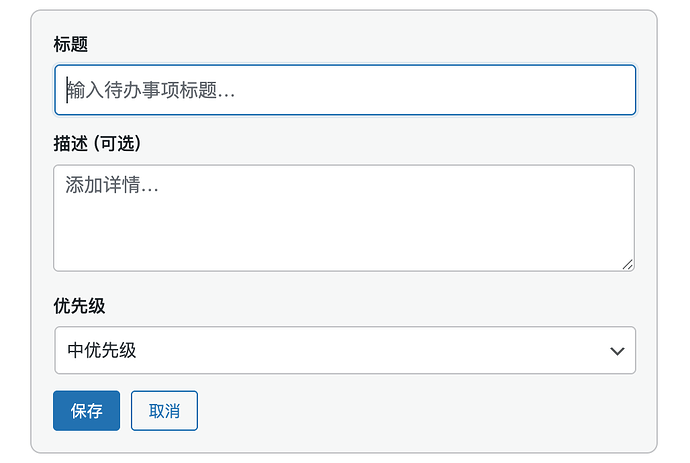Select the 中优先级 value text
The image size is (690, 463).
click(102, 351)
